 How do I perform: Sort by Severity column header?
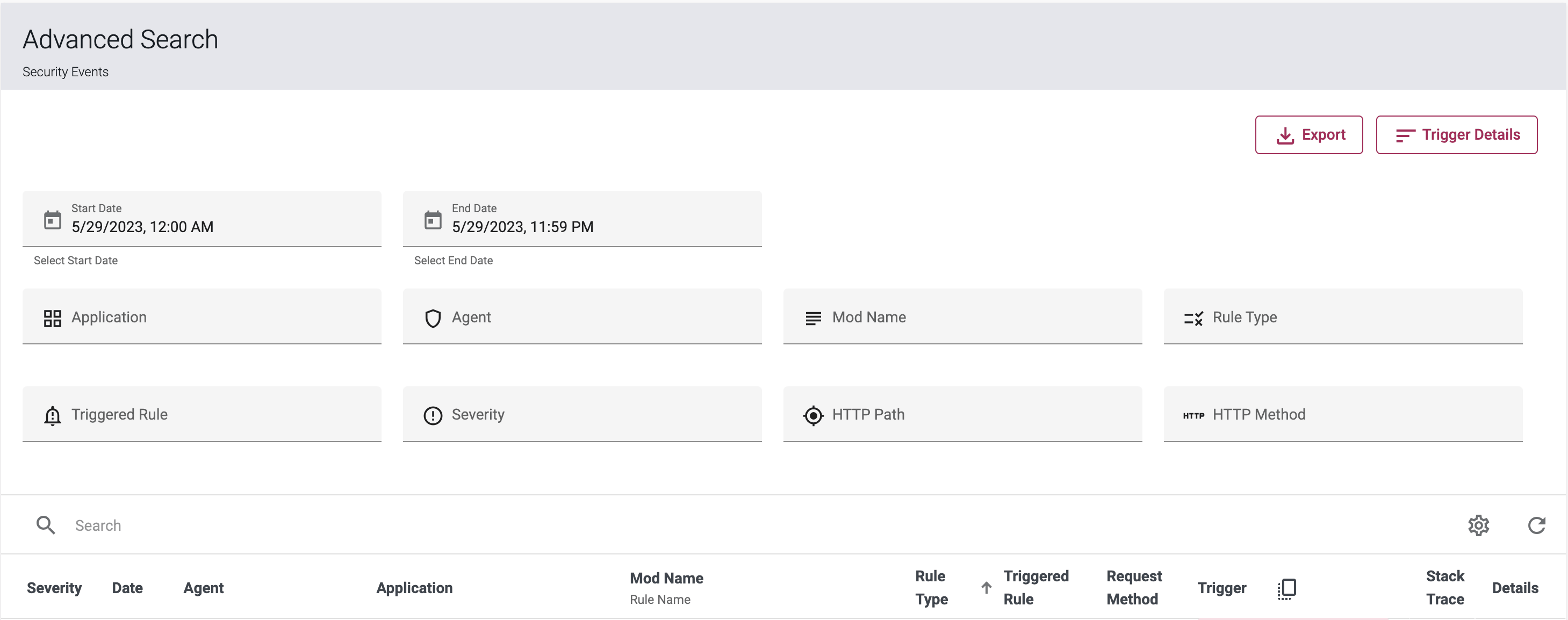point(54,588)
